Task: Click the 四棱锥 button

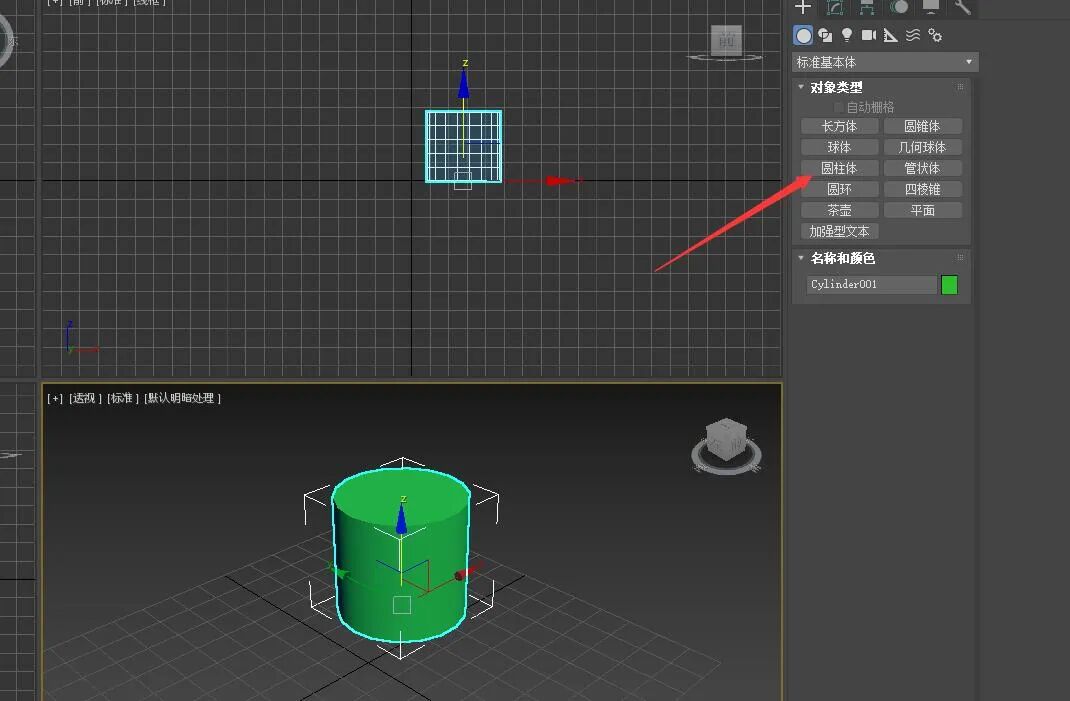Action: click(923, 189)
